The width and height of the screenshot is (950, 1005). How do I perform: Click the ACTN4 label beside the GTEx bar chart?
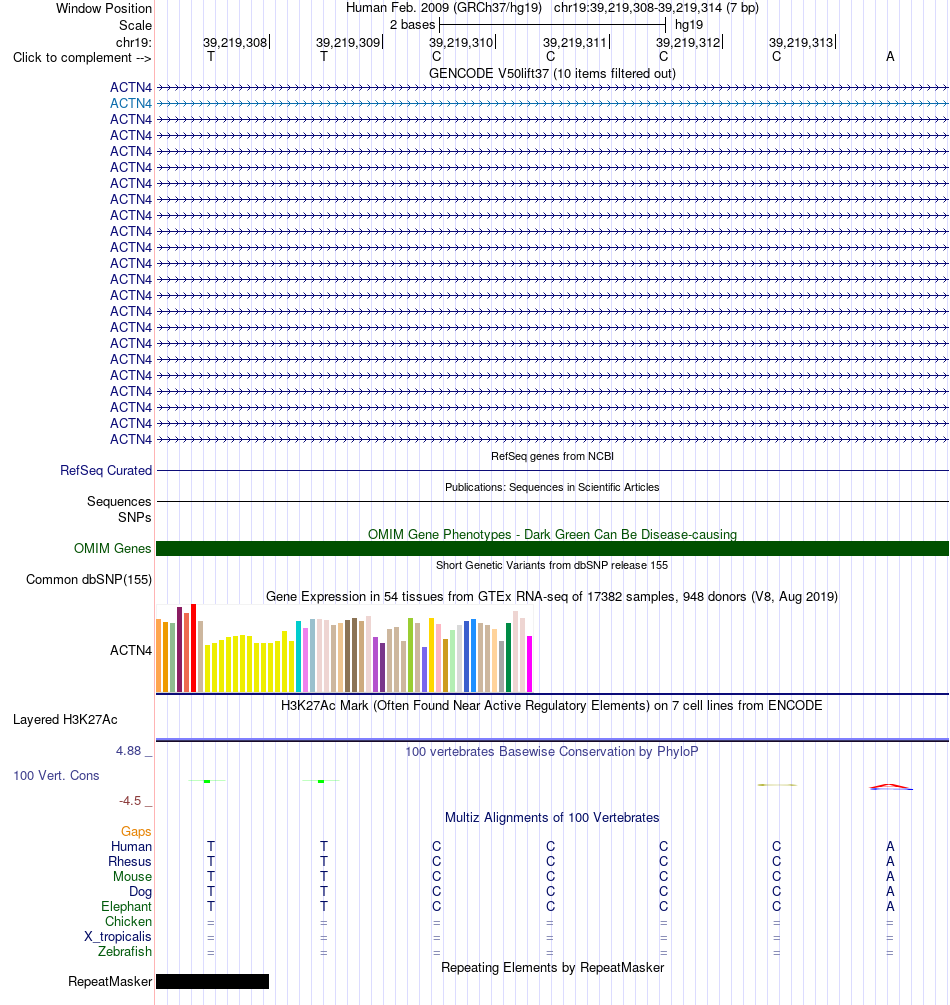point(131,650)
